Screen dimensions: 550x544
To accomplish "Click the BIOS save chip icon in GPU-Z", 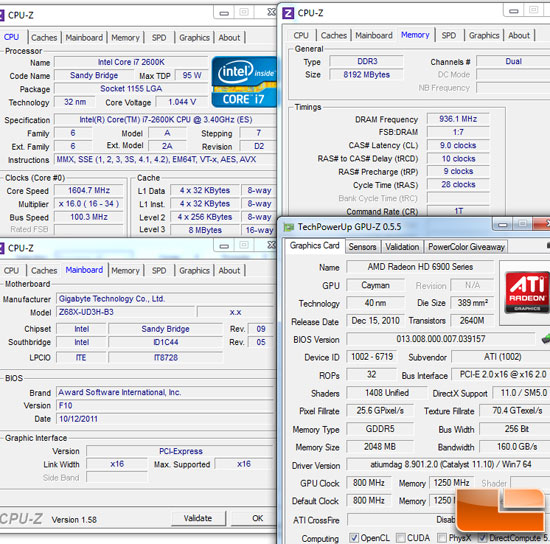I will point(545,339).
